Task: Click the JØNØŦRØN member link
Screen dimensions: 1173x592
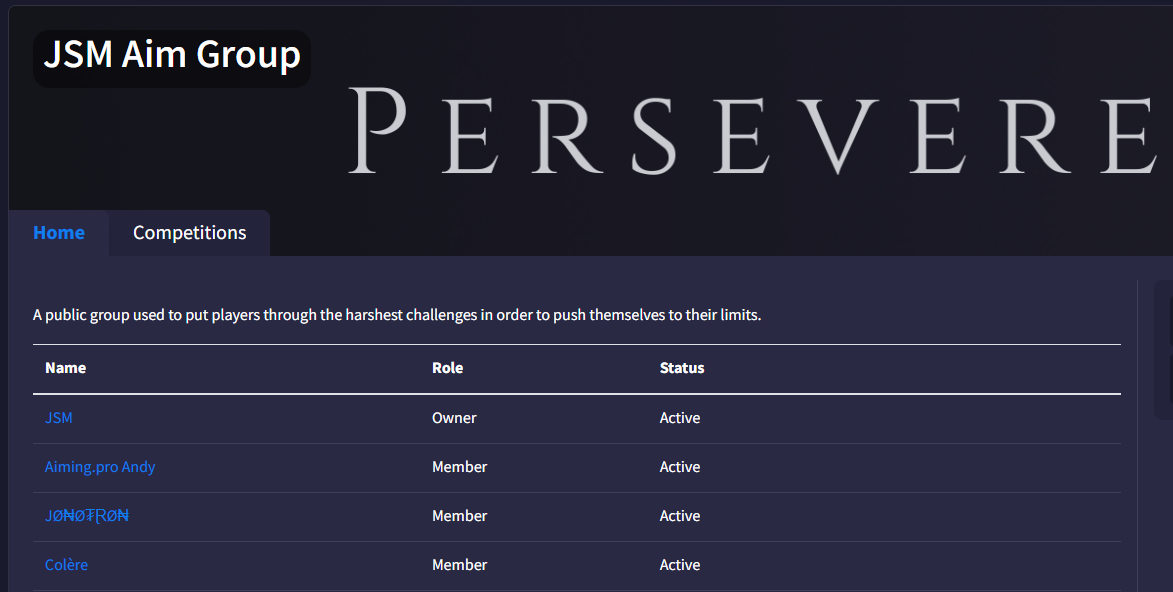Action: (x=87, y=516)
